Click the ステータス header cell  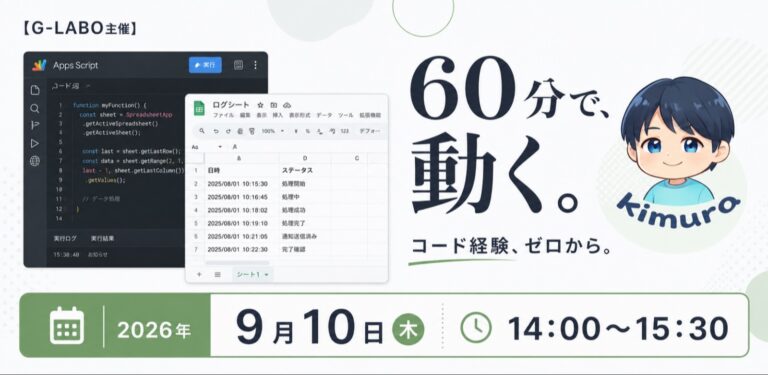[x=305, y=170]
